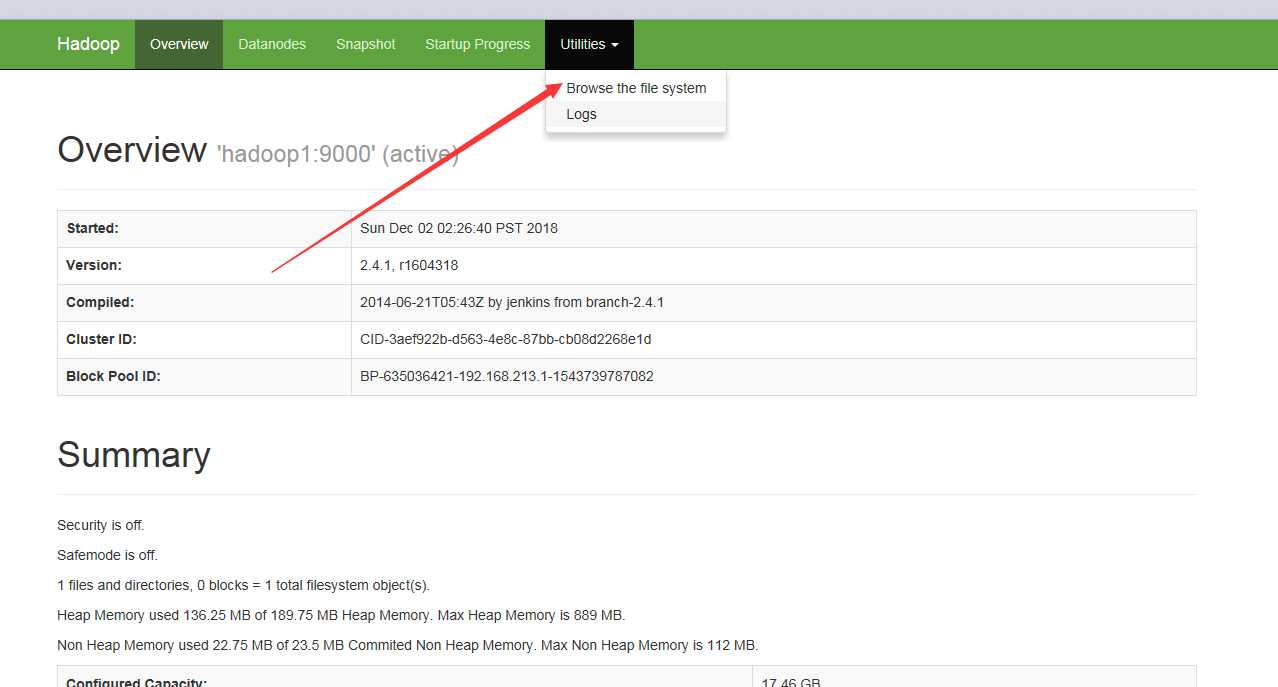Select the Heap Memory used line
1278x687 pixels.
coord(341,615)
